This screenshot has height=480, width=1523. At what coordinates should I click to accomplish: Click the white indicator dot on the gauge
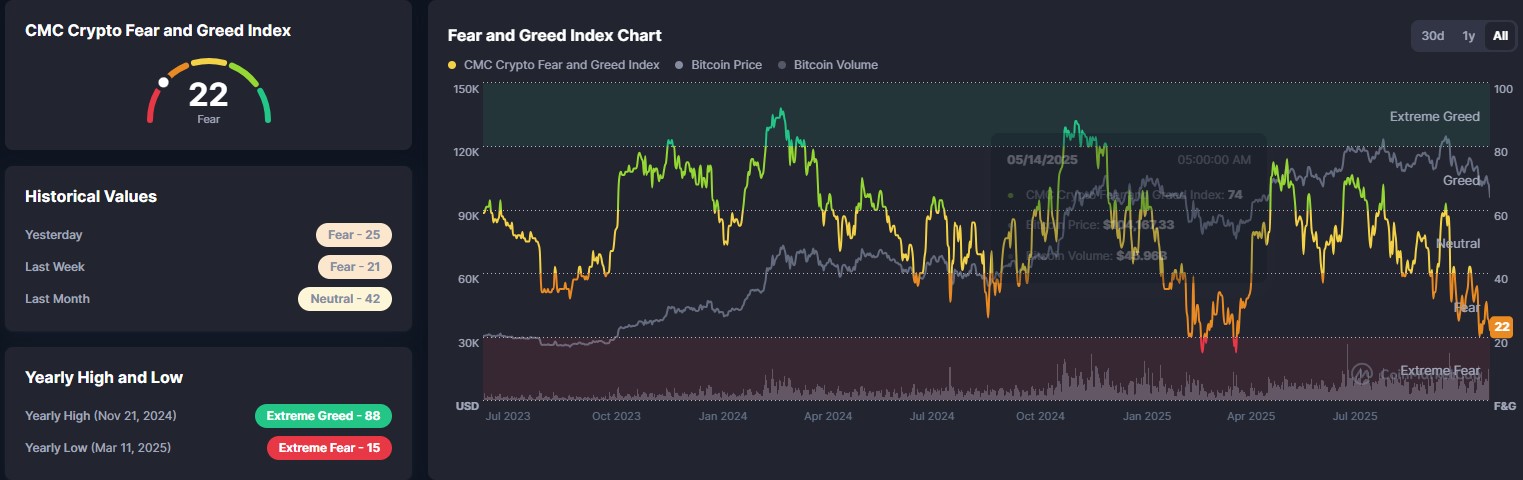pos(164,82)
